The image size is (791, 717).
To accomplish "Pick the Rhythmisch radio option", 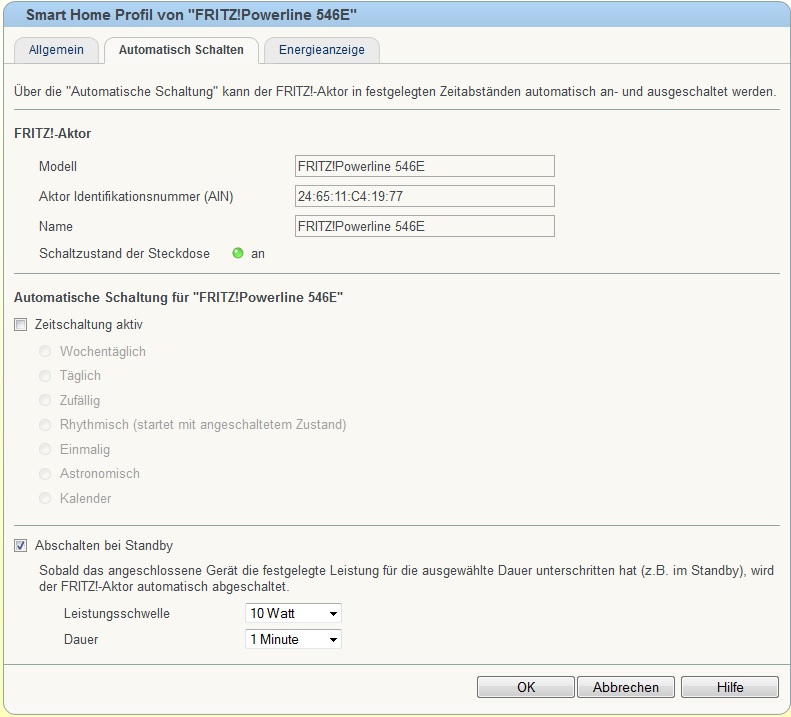I will pyautogui.click(x=45, y=425).
